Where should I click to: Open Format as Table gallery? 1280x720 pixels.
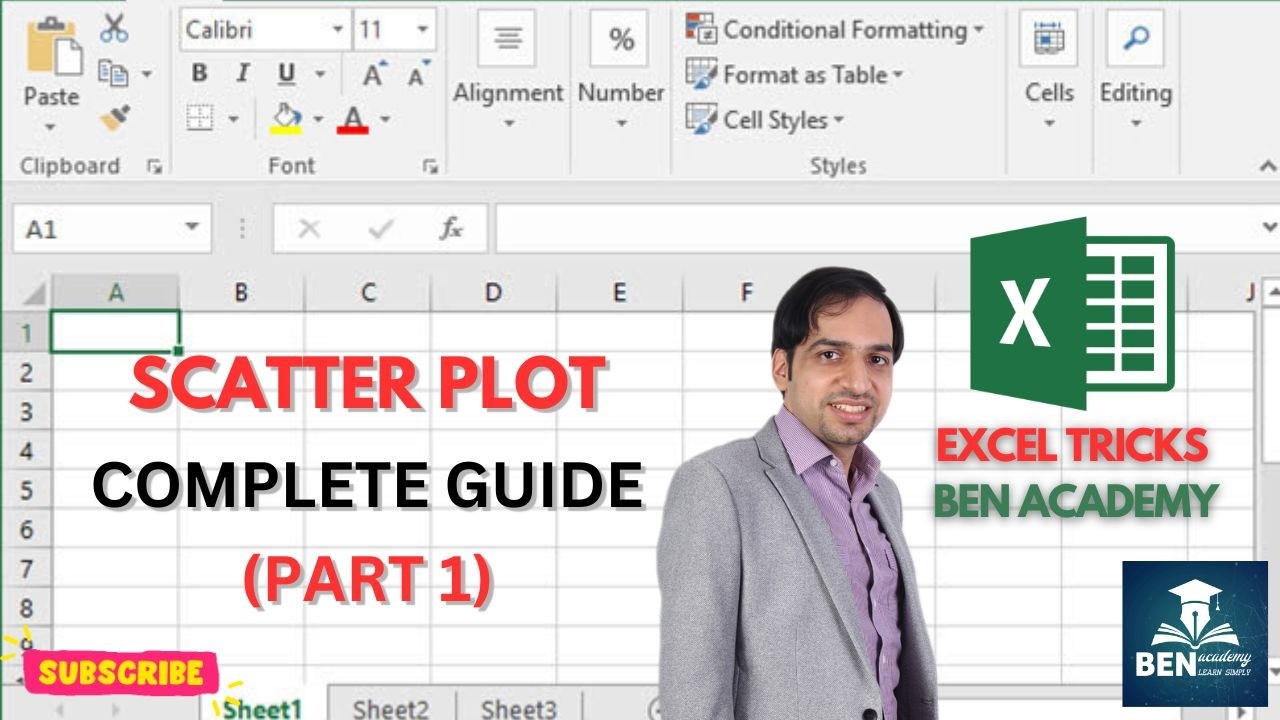pos(794,75)
